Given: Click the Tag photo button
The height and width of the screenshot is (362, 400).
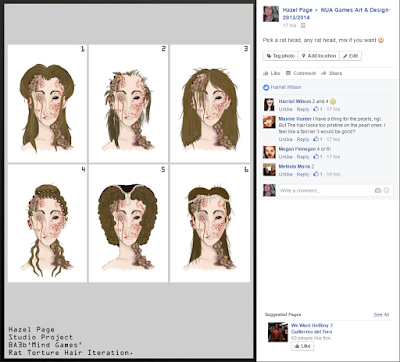Looking at the screenshot, I should point(281,56).
